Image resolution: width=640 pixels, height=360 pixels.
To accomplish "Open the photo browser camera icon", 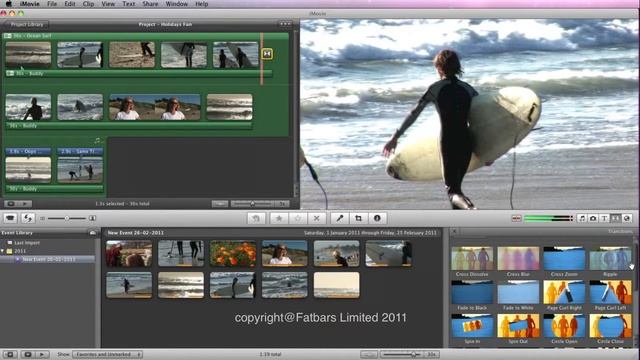I will [x=593, y=218].
